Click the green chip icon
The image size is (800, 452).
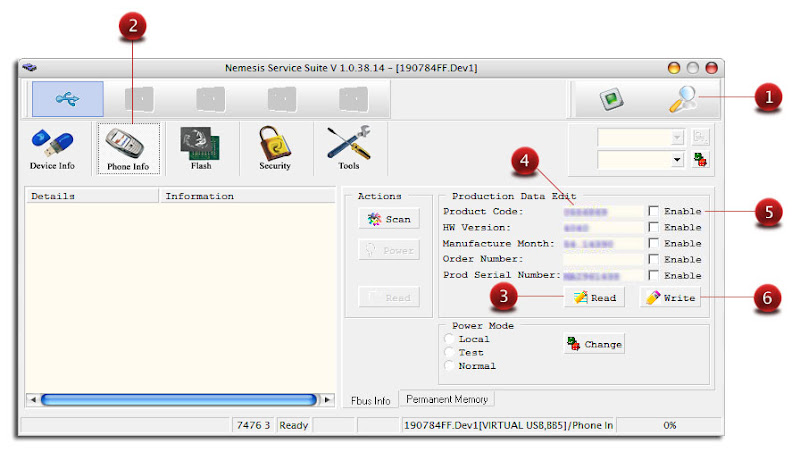pyautogui.click(x=611, y=99)
